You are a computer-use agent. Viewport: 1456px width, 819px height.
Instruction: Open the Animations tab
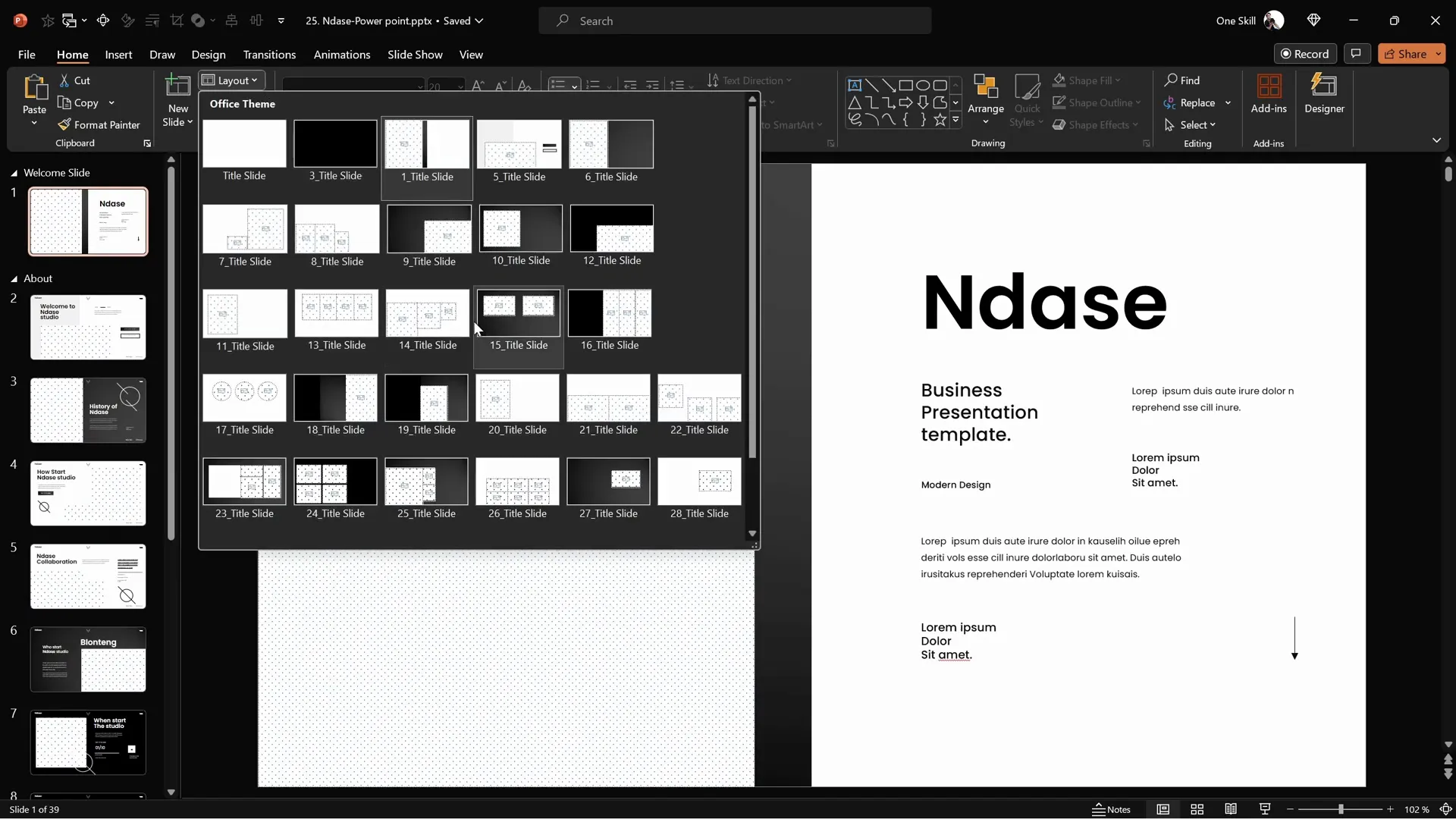(342, 55)
